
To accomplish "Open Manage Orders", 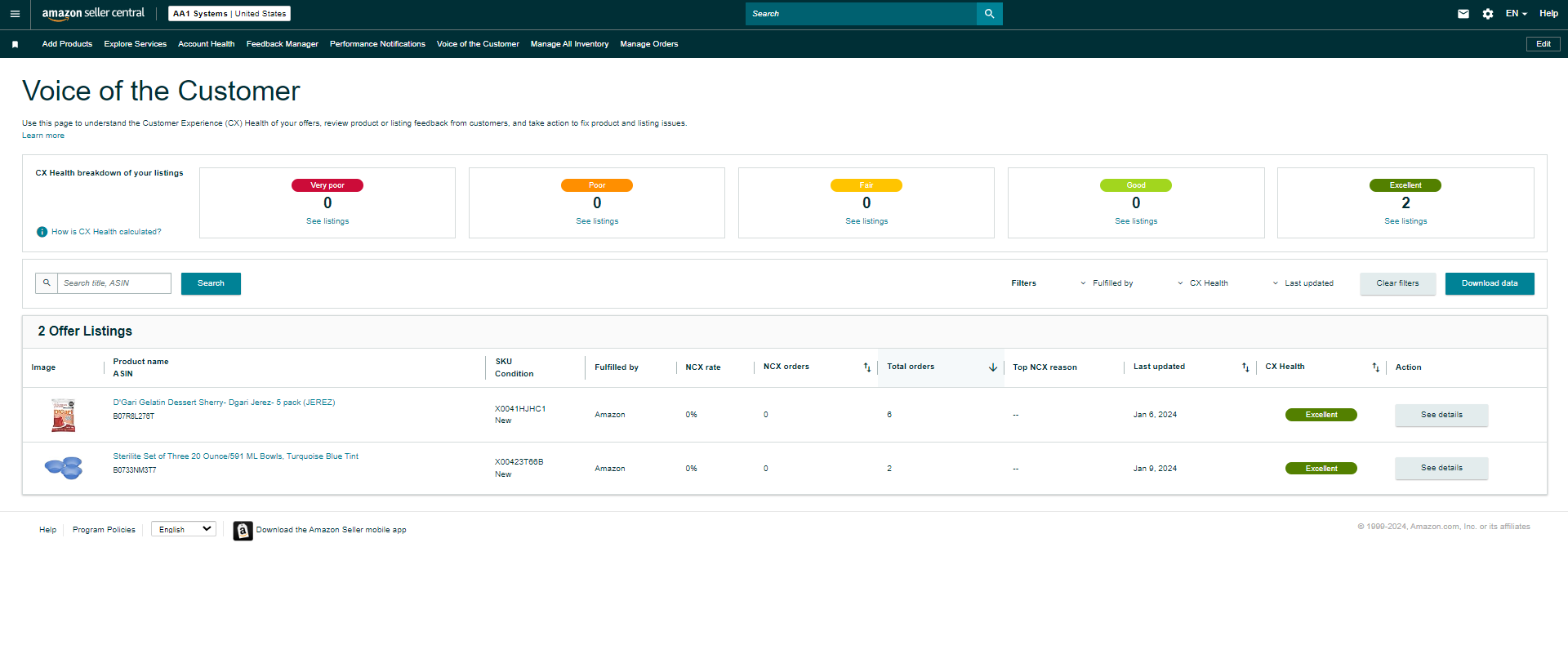I will (649, 44).
